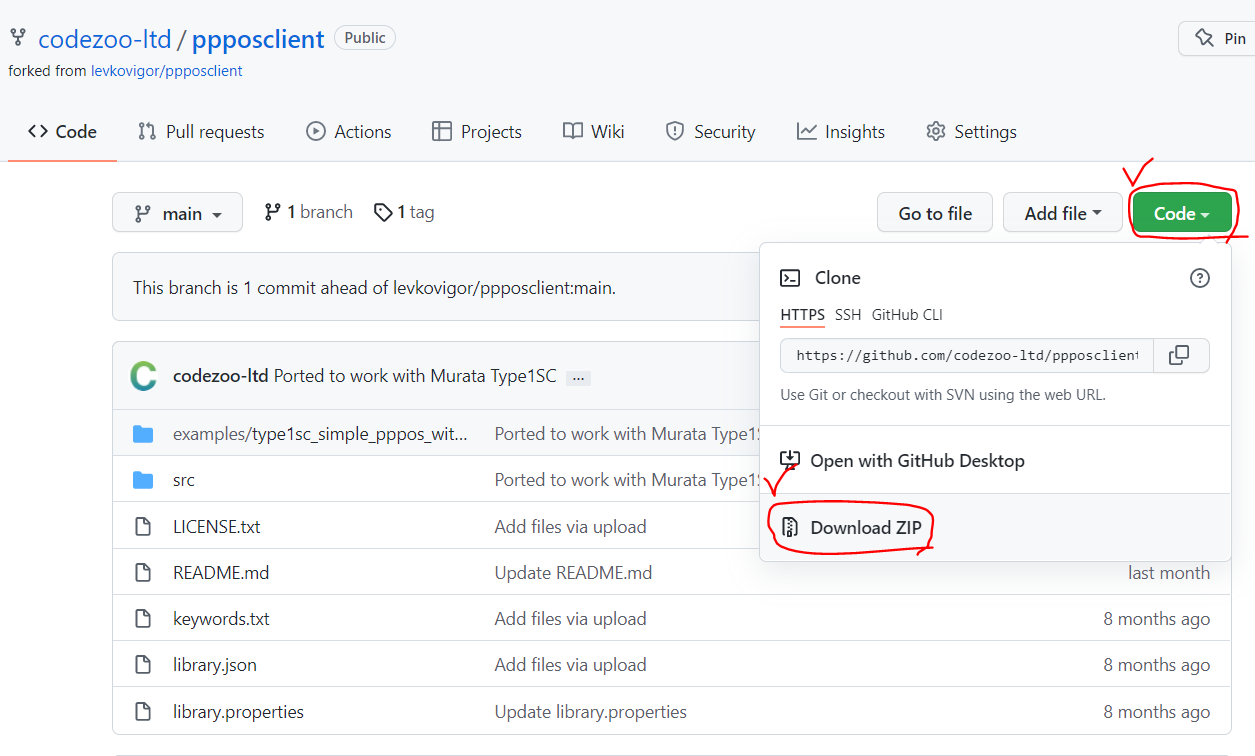Click the Public visibility badge
This screenshot has height=756, width=1255.
tap(365, 38)
